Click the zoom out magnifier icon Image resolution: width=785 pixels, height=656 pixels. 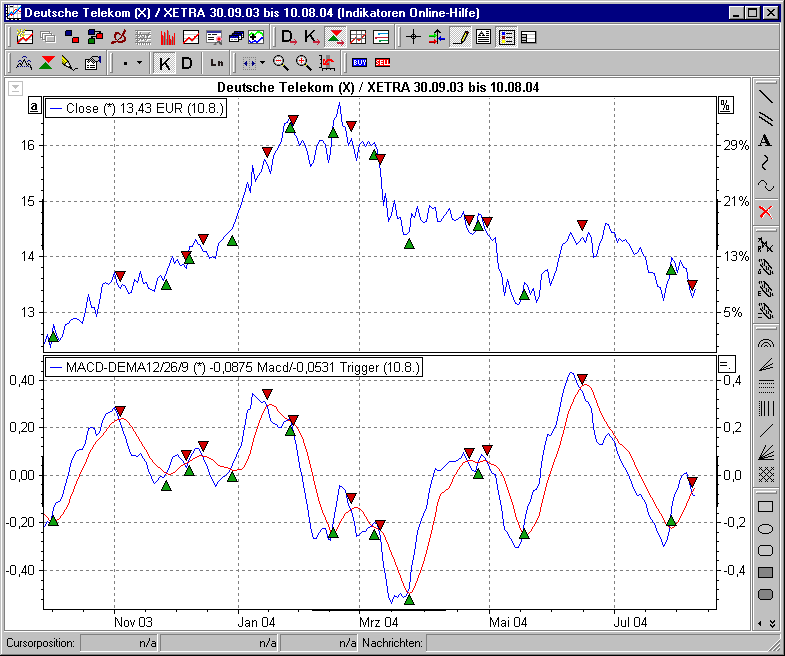pos(281,63)
